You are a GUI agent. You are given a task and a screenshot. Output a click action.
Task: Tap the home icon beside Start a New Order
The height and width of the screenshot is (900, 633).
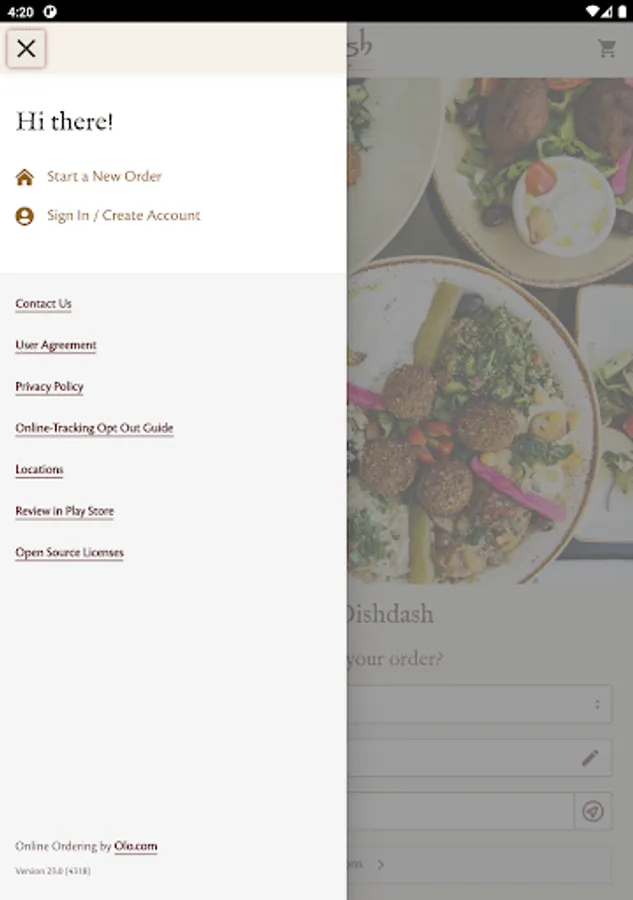tap(25, 177)
